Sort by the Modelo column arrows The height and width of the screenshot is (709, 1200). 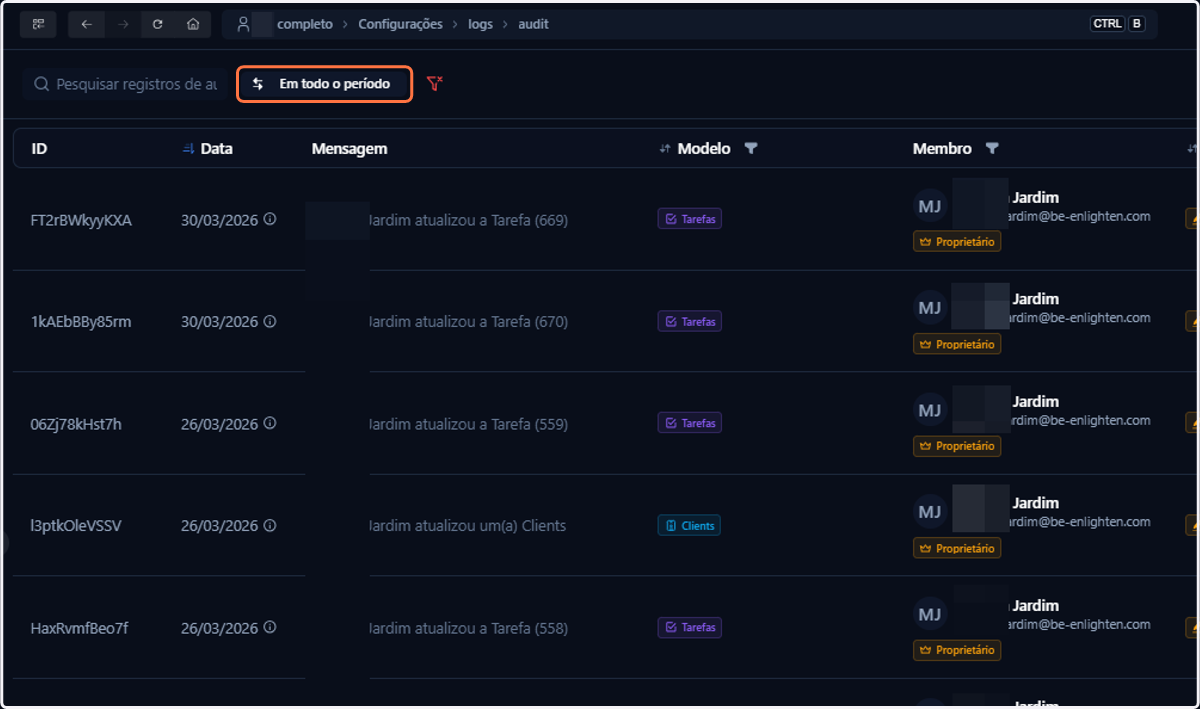664,149
